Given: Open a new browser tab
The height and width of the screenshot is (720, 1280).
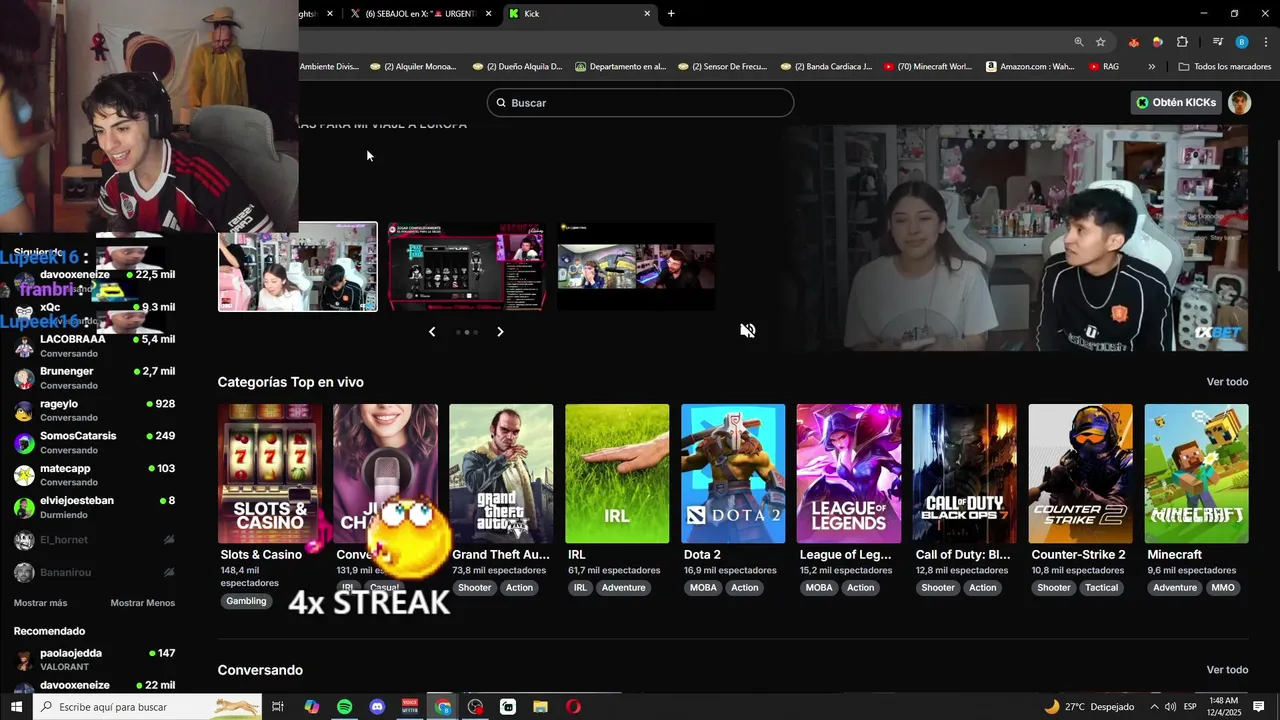Looking at the screenshot, I should (671, 13).
